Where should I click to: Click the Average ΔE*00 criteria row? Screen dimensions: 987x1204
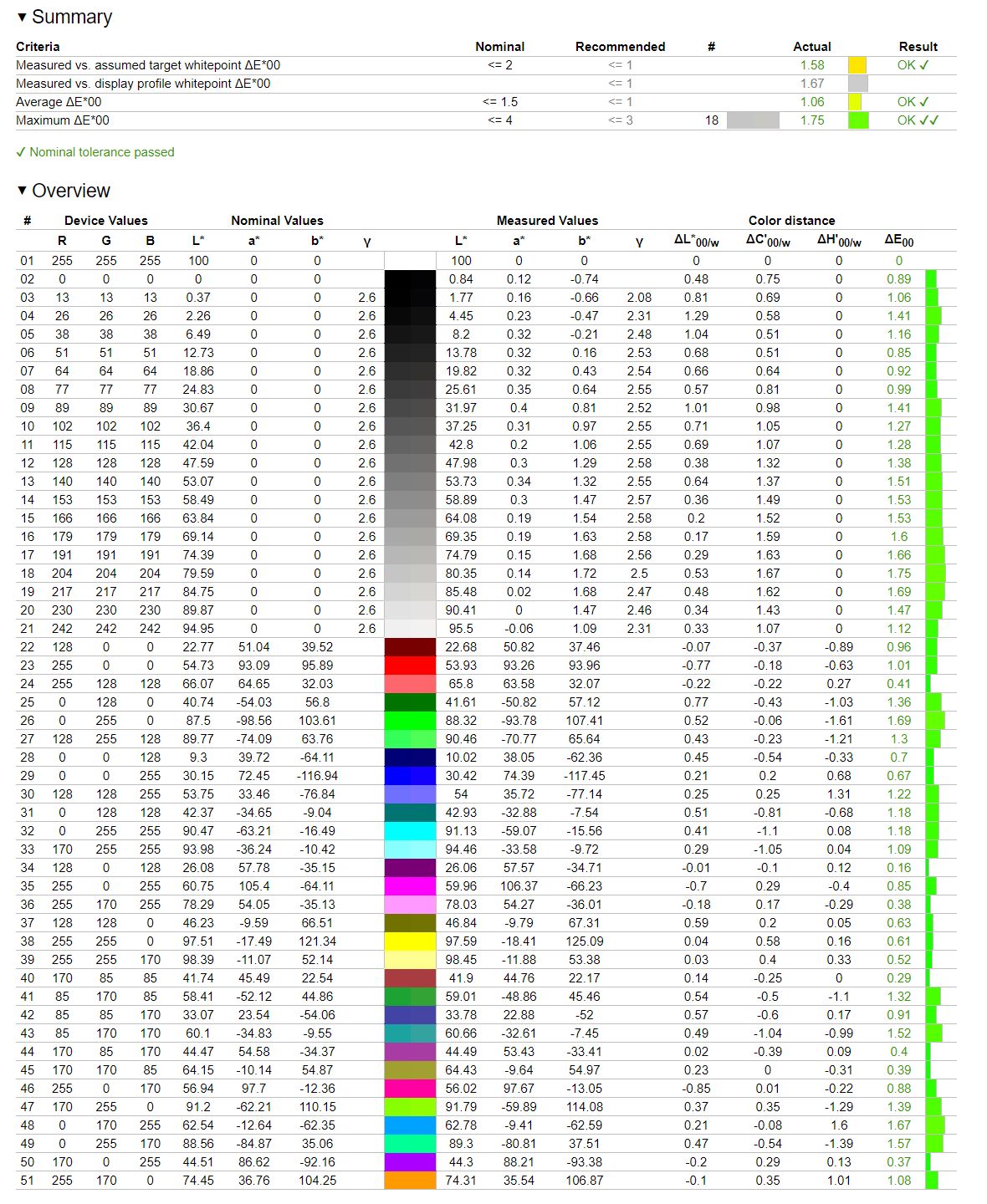[x=486, y=102]
